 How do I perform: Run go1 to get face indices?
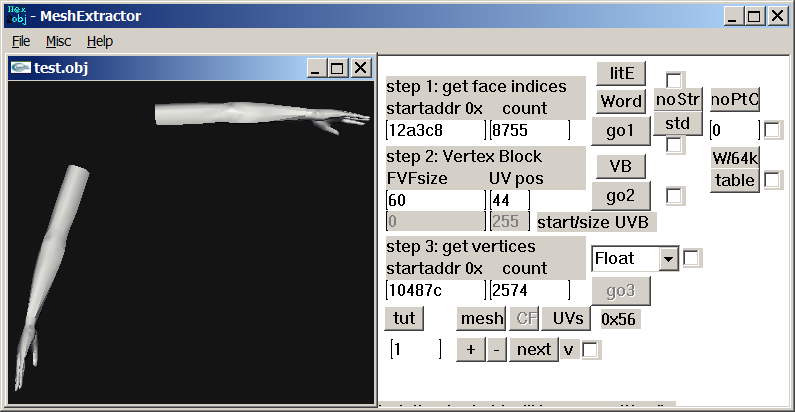(x=621, y=131)
